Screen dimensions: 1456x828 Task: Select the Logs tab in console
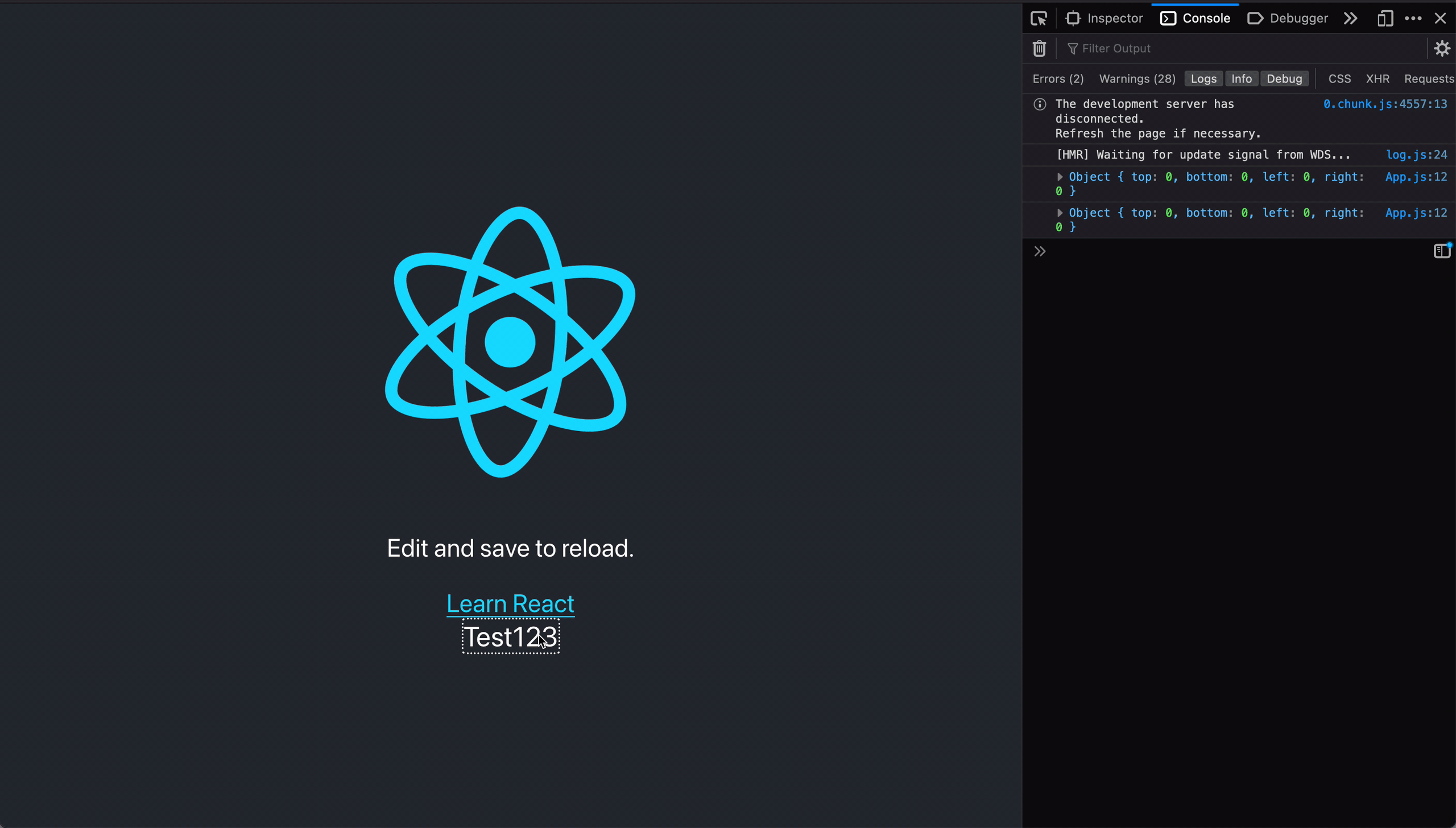(1203, 78)
